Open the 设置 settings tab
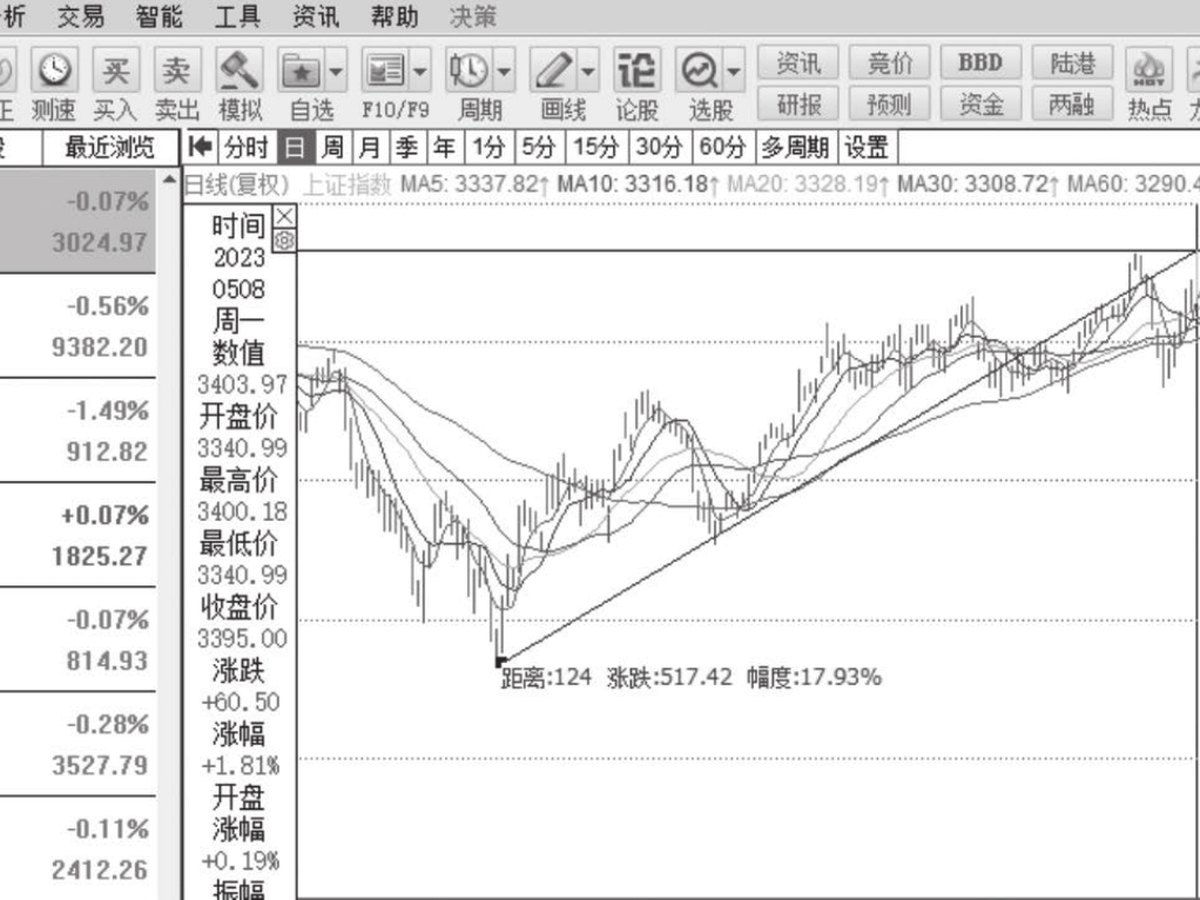This screenshot has width=1200, height=900. [x=867, y=148]
